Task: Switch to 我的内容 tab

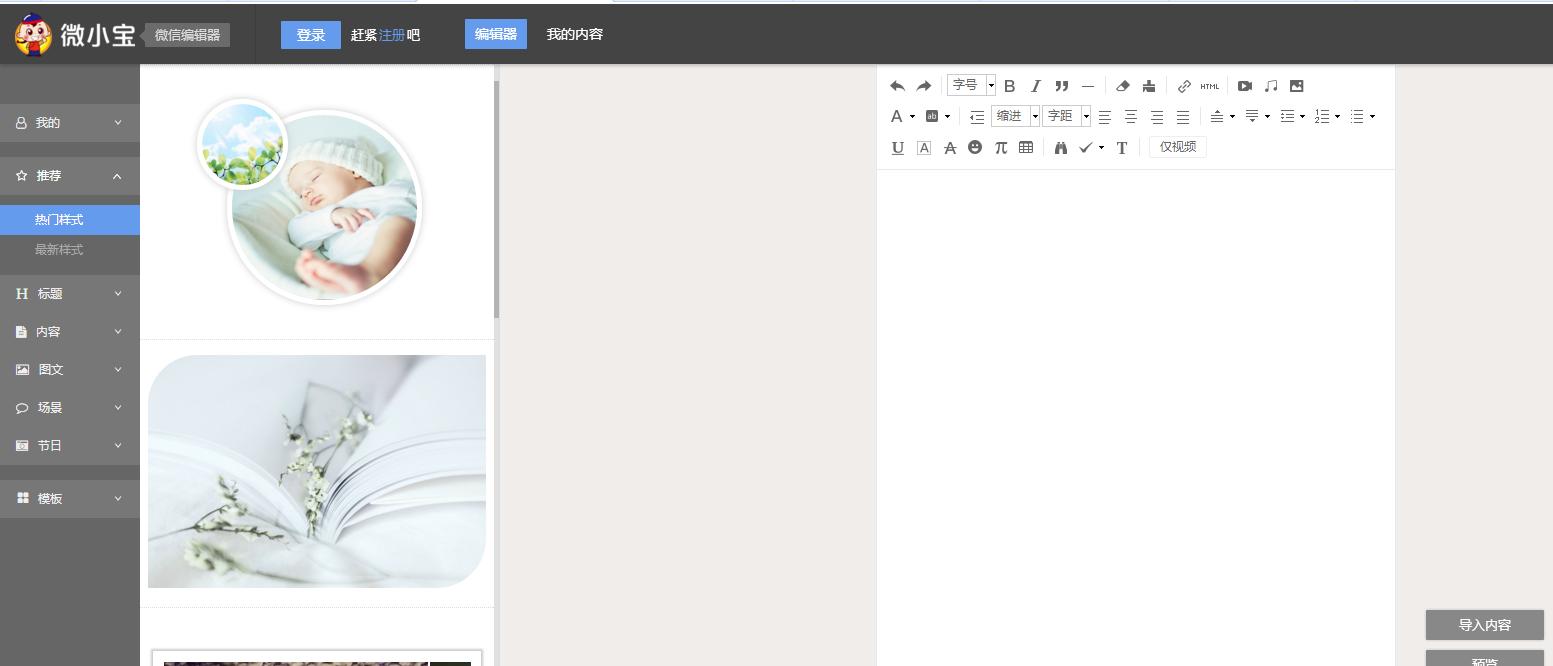Action: click(x=574, y=34)
